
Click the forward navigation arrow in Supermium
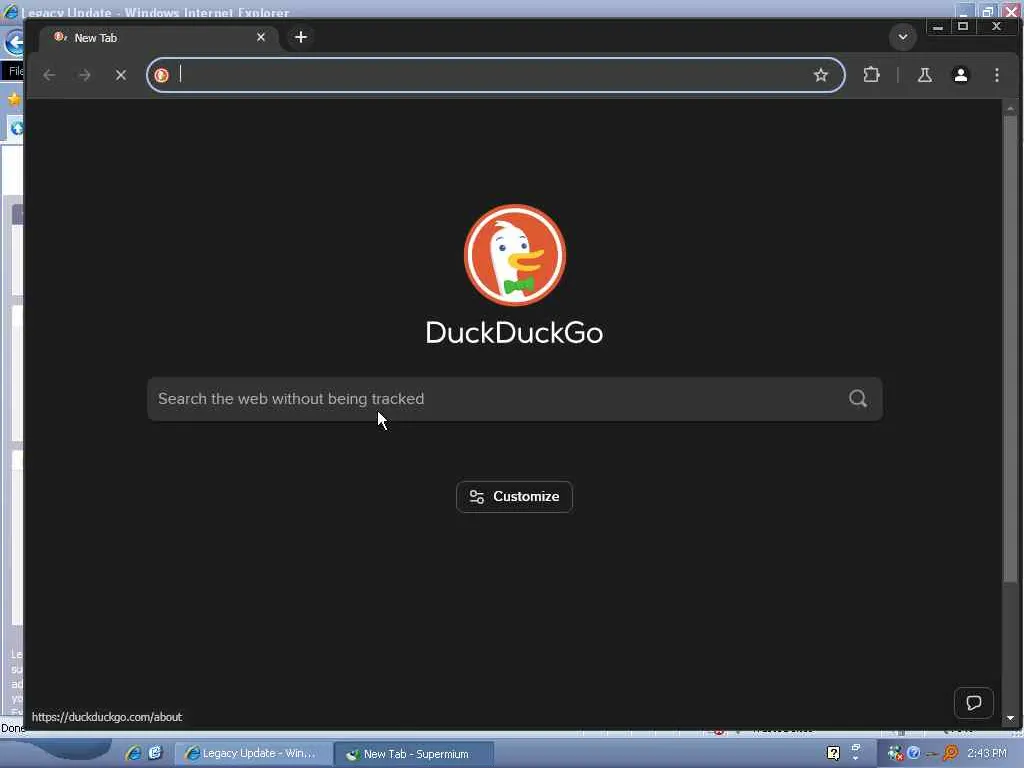(x=84, y=75)
